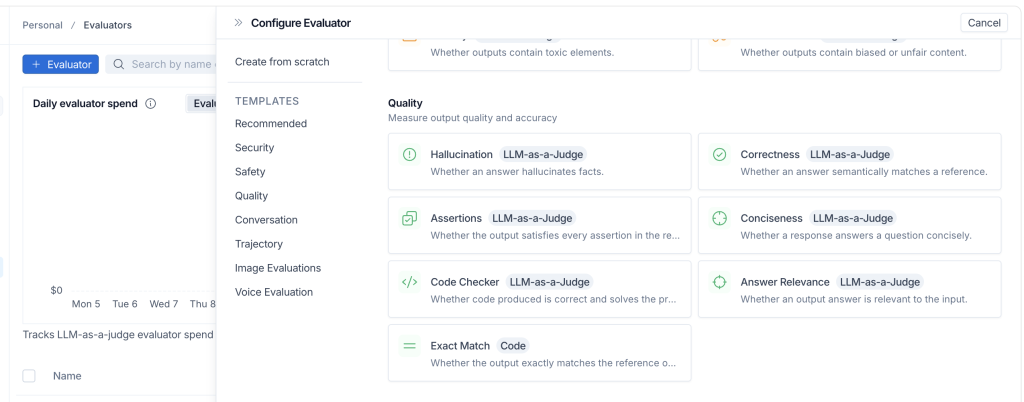Collapse panel with double chevron icon
1024x402 pixels.
point(238,23)
